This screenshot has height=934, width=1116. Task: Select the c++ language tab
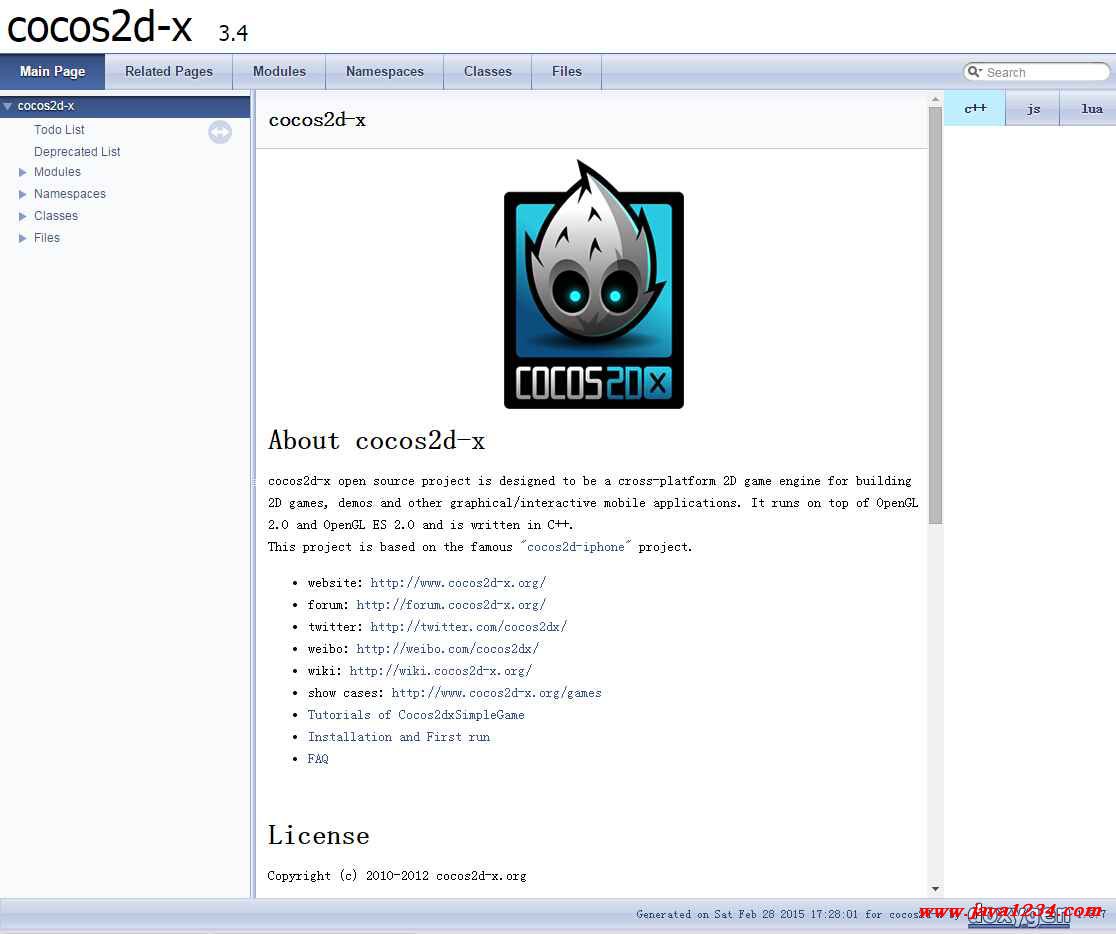click(x=974, y=108)
